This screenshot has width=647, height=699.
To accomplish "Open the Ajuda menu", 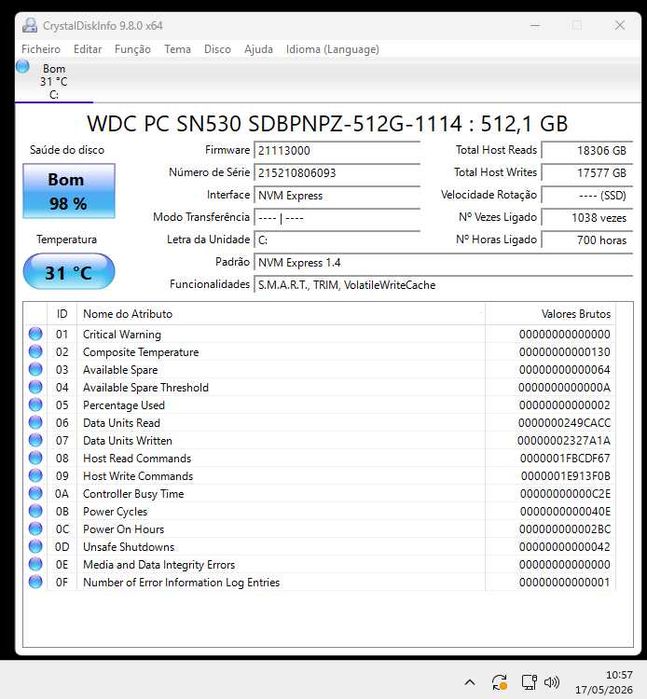I will (x=258, y=49).
